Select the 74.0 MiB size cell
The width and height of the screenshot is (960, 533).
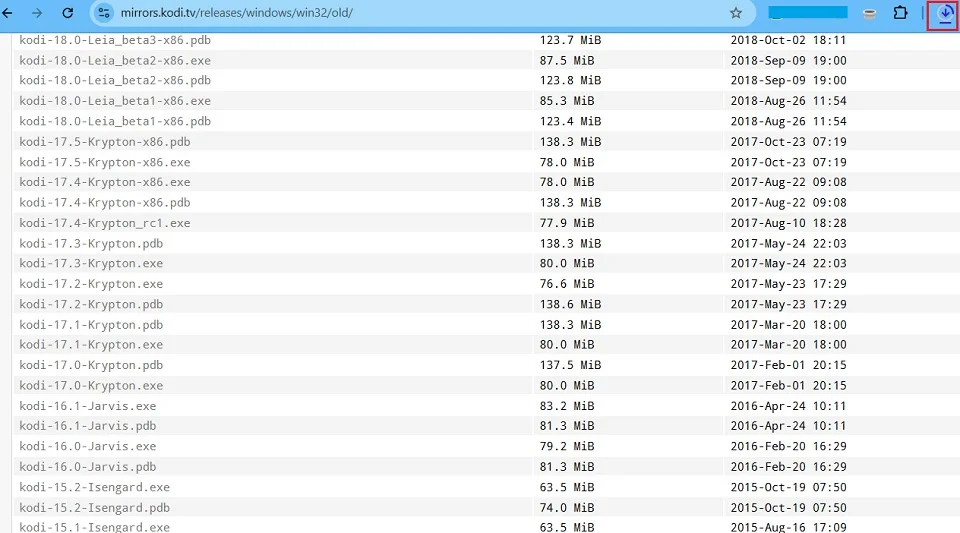(567, 508)
